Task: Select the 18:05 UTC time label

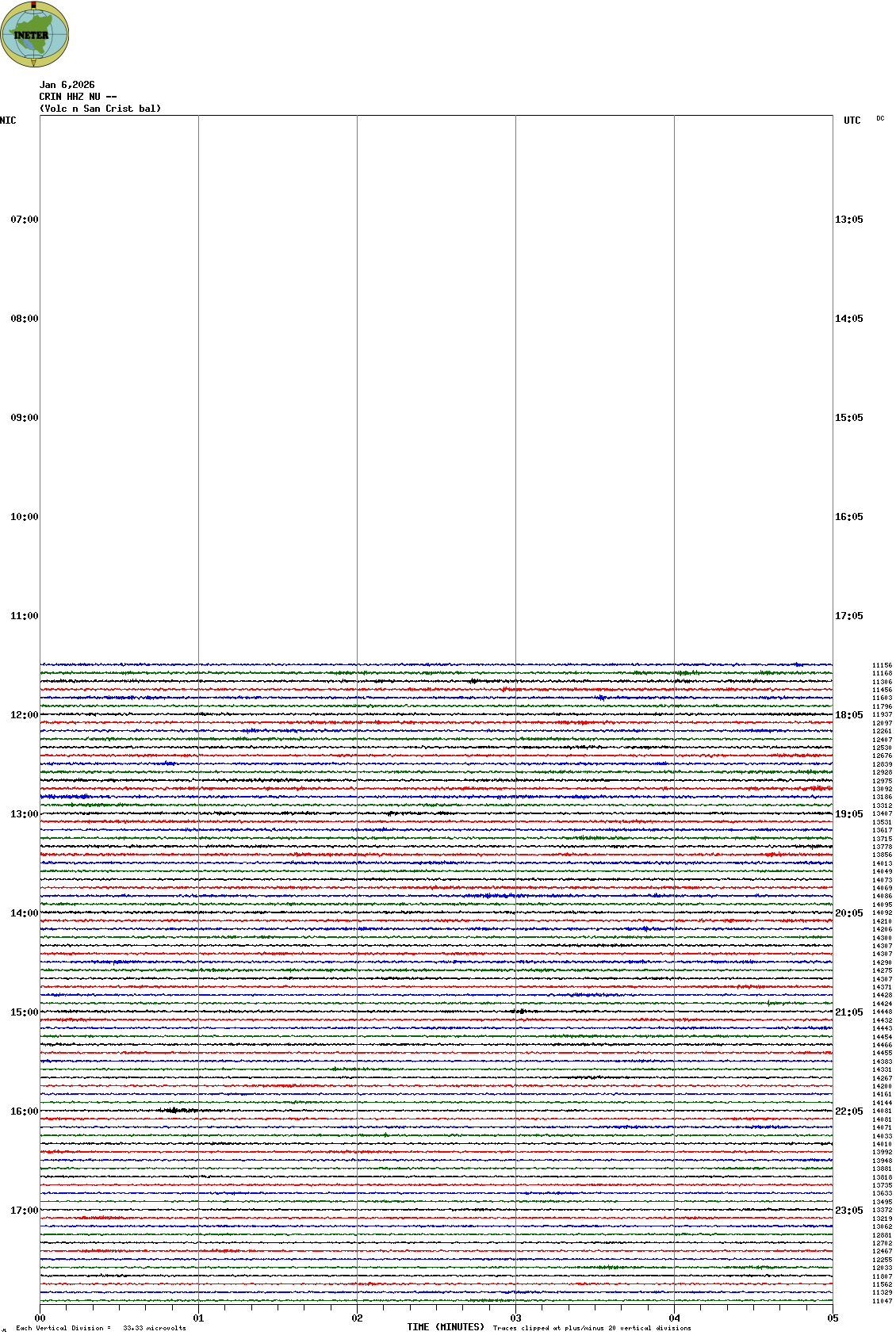Action: 848,715
